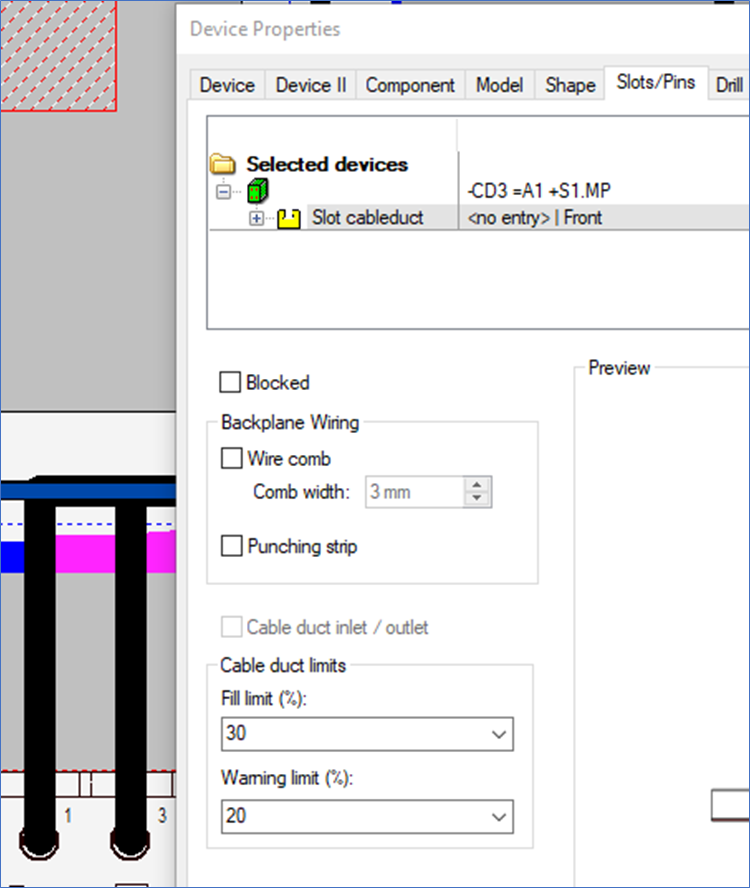Switch to the Device tab

(x=227, y=85)
